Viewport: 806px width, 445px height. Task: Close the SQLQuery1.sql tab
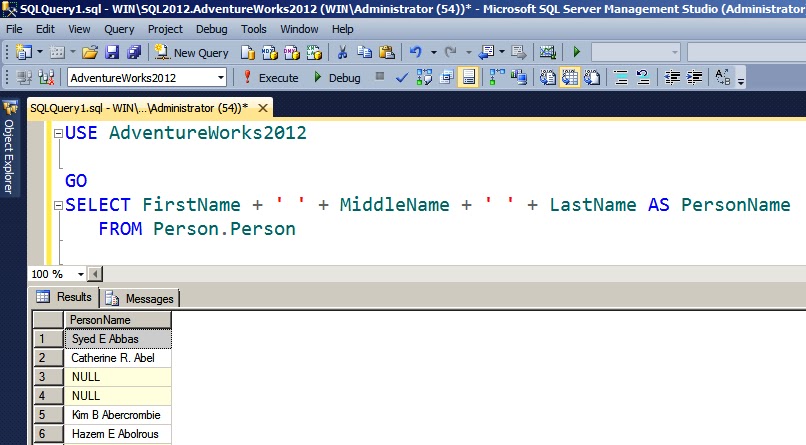[x=263, y=108]
